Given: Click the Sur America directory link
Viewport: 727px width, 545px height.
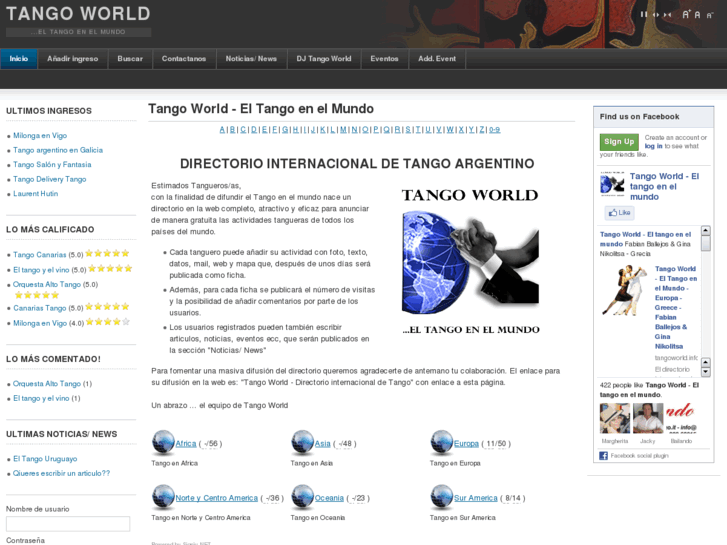Looking at the screenshot, I should point(476,498).
